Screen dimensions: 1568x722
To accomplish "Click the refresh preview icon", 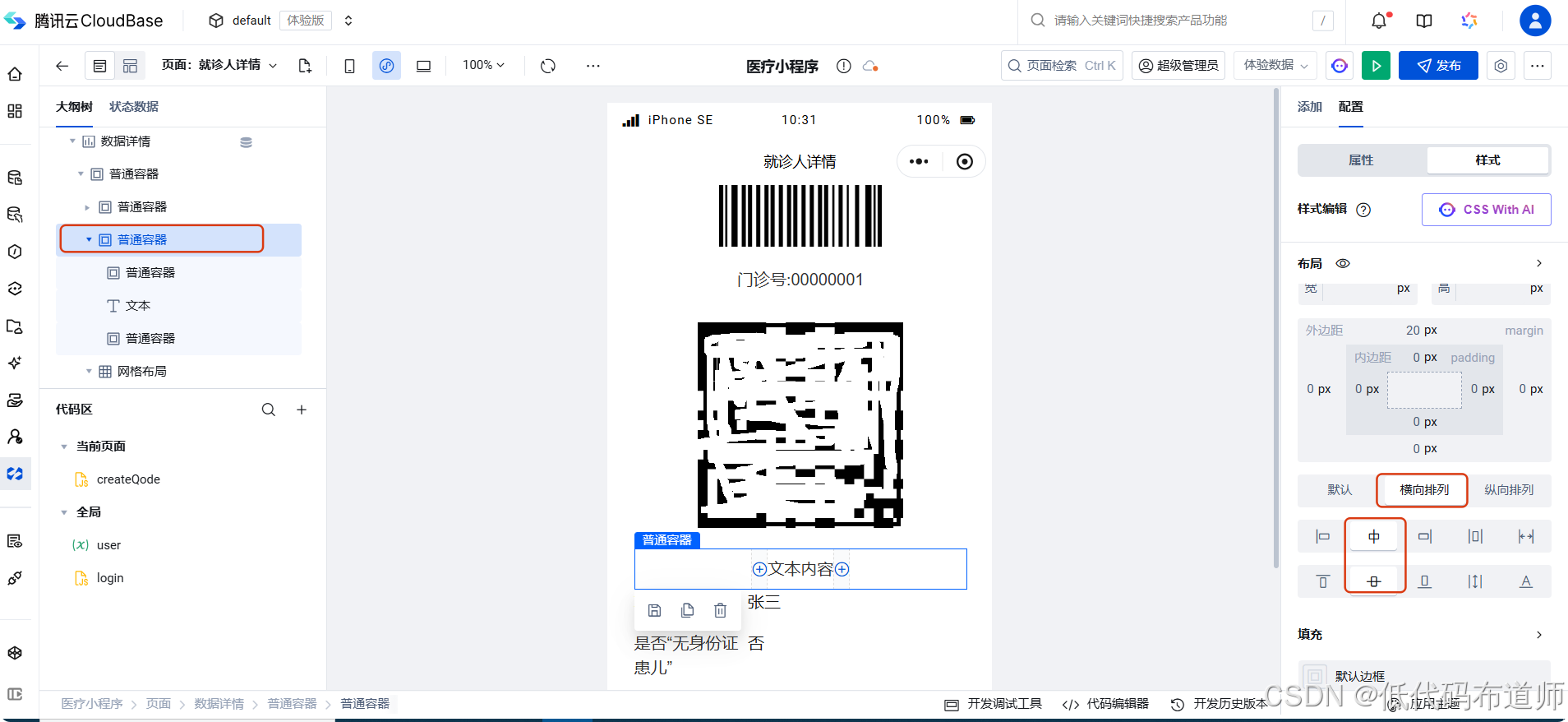I will (548, 66).
